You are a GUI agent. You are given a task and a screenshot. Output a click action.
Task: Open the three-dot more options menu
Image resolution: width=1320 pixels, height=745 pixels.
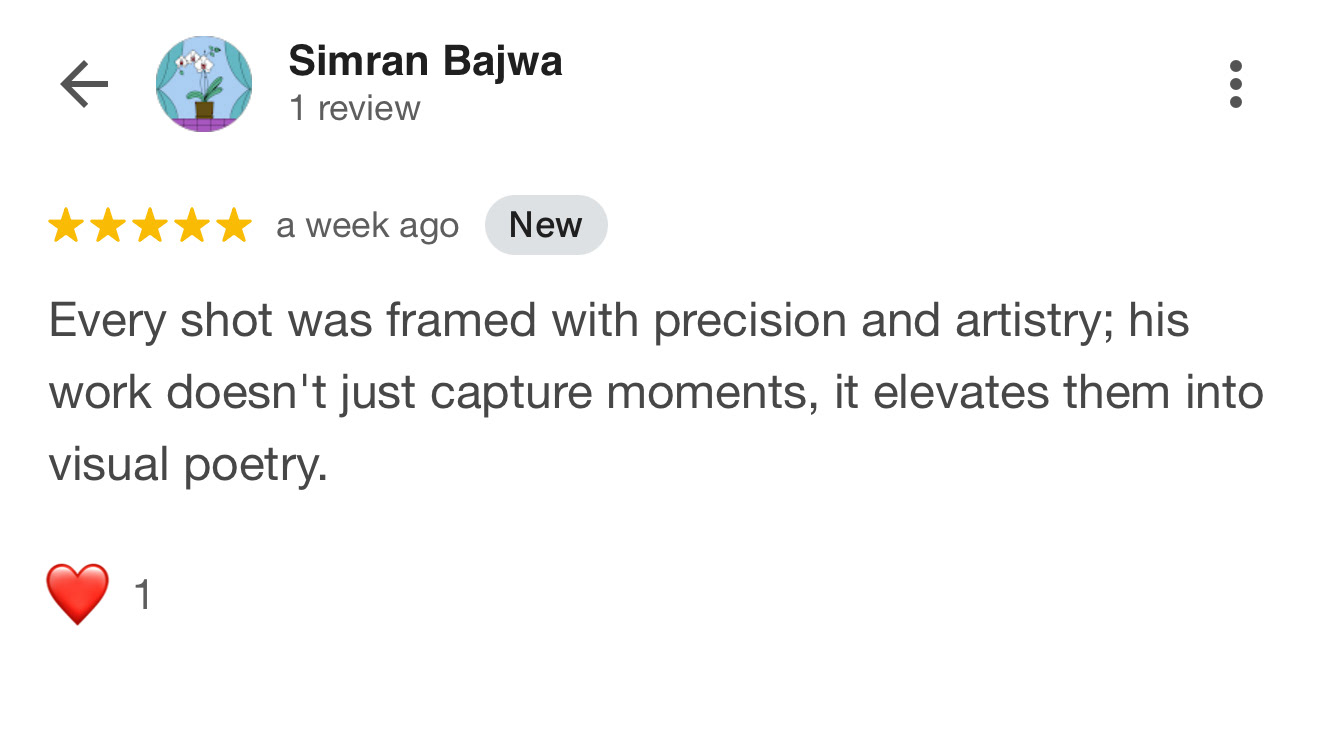[1236, 85]
